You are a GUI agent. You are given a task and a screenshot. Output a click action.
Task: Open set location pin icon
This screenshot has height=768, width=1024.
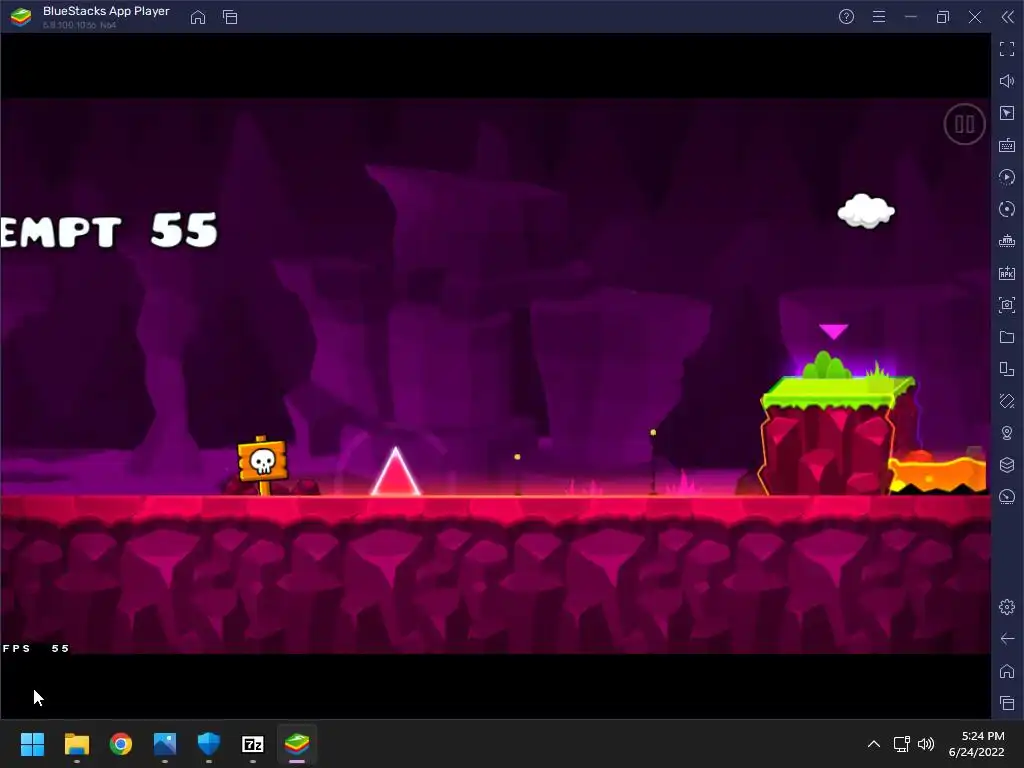(1007, 432)
